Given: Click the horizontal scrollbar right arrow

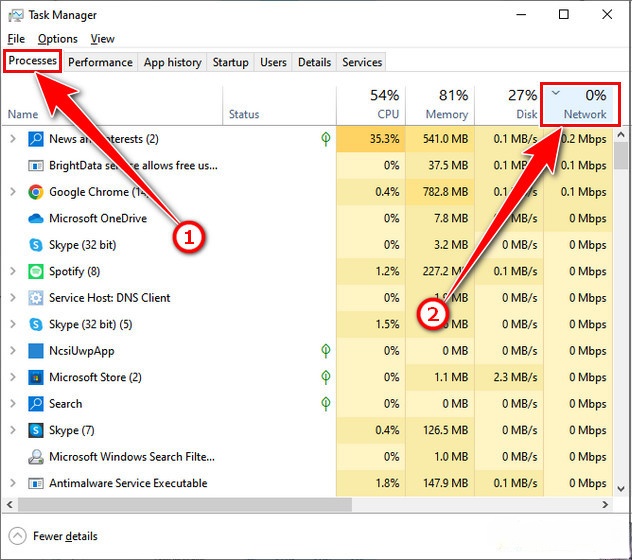Looking at the screenshot, I should [x=605, y=504].
